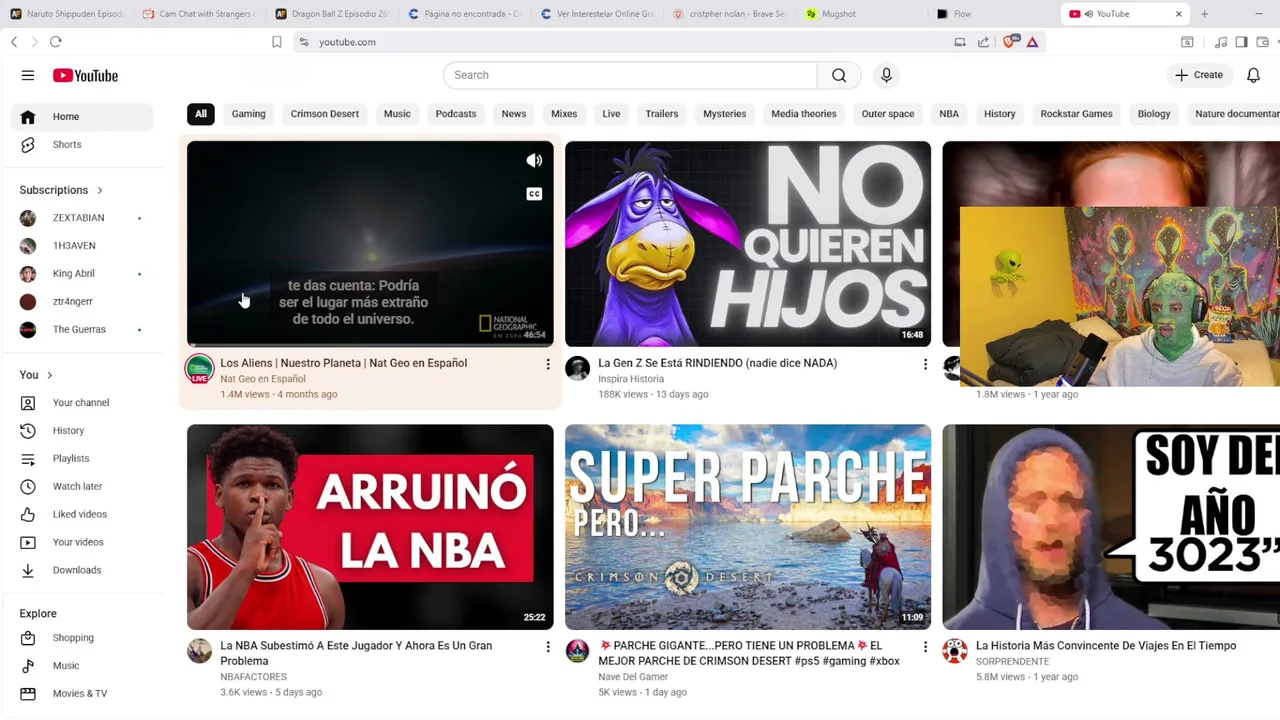Reload the page with refresh icon

tap(56, 42)
